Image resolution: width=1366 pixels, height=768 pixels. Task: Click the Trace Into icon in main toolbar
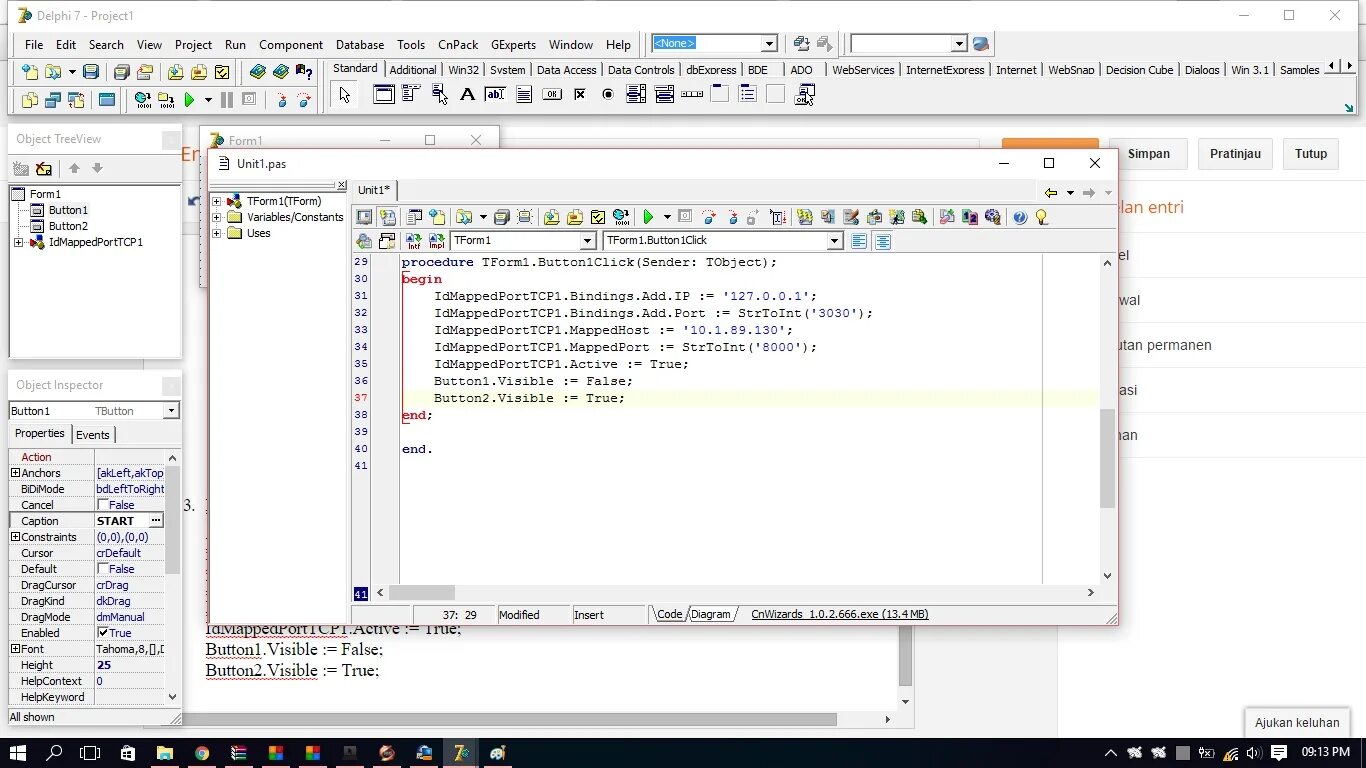pos(282,100)
